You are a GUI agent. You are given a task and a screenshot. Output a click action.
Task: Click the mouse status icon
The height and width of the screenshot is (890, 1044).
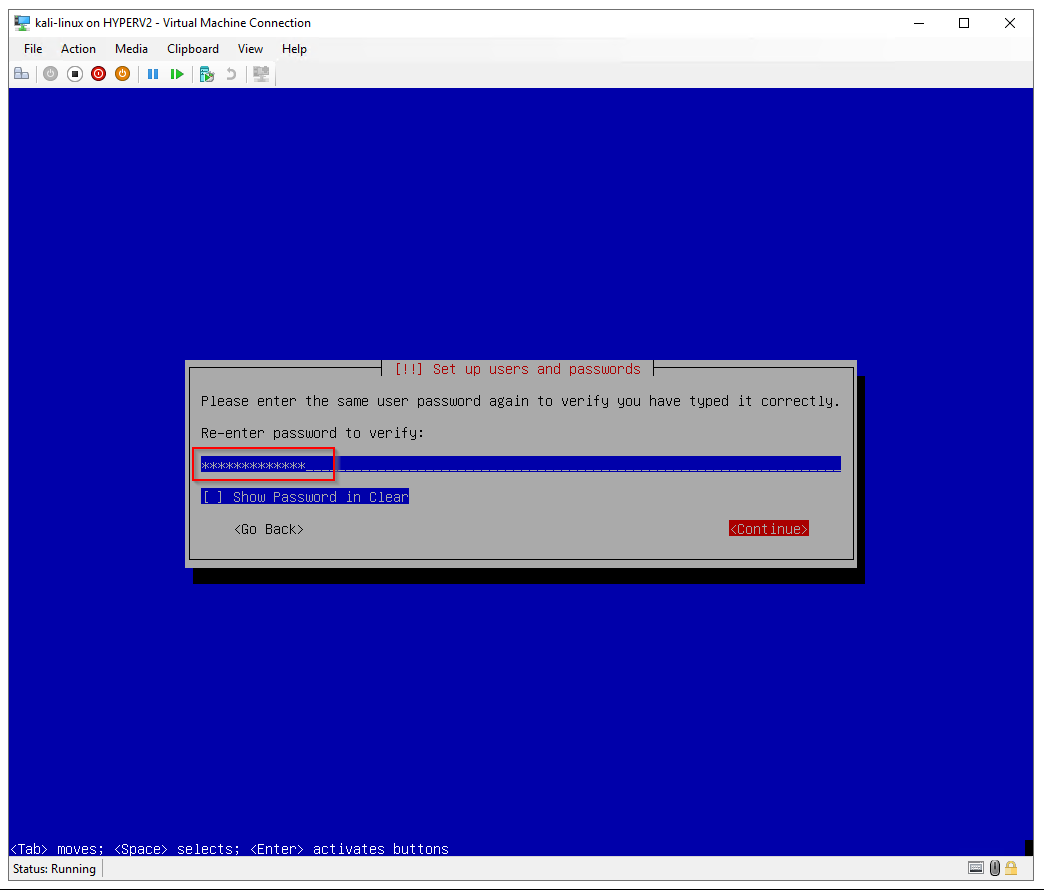pyautogui.click(x=994, y=868)
